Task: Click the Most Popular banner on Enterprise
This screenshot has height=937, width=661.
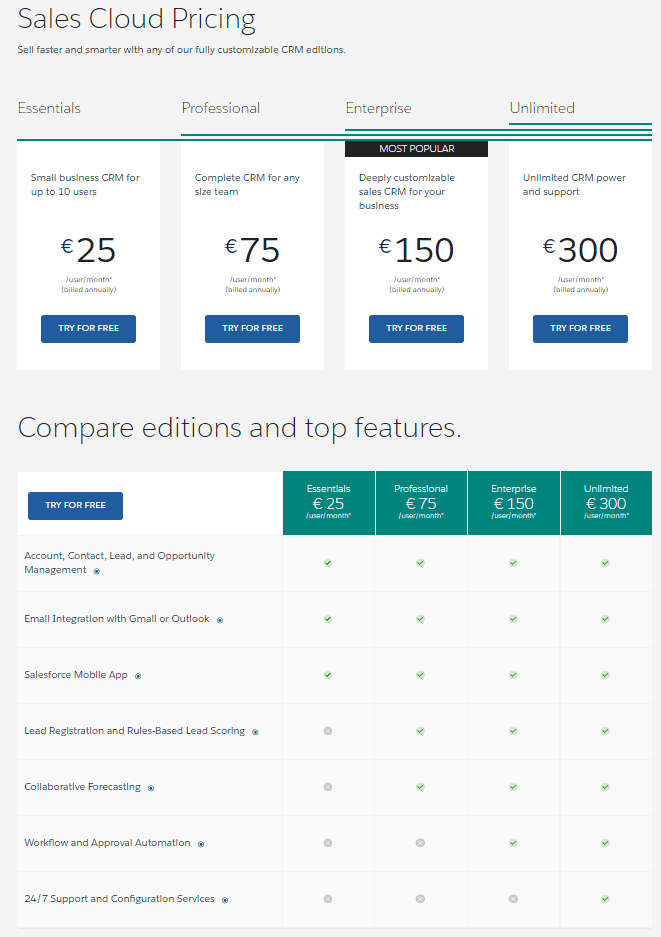Action: 417,149
